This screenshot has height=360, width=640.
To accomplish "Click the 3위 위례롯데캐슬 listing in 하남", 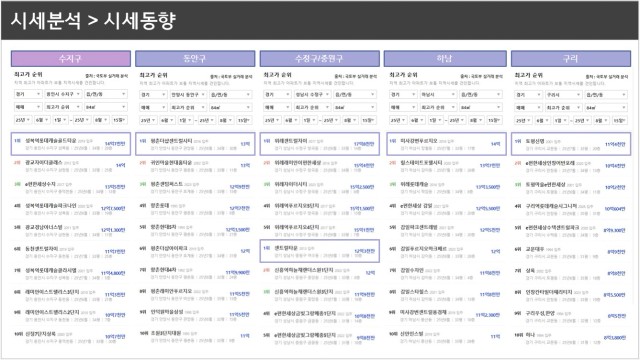I will [x=447, y=187].
